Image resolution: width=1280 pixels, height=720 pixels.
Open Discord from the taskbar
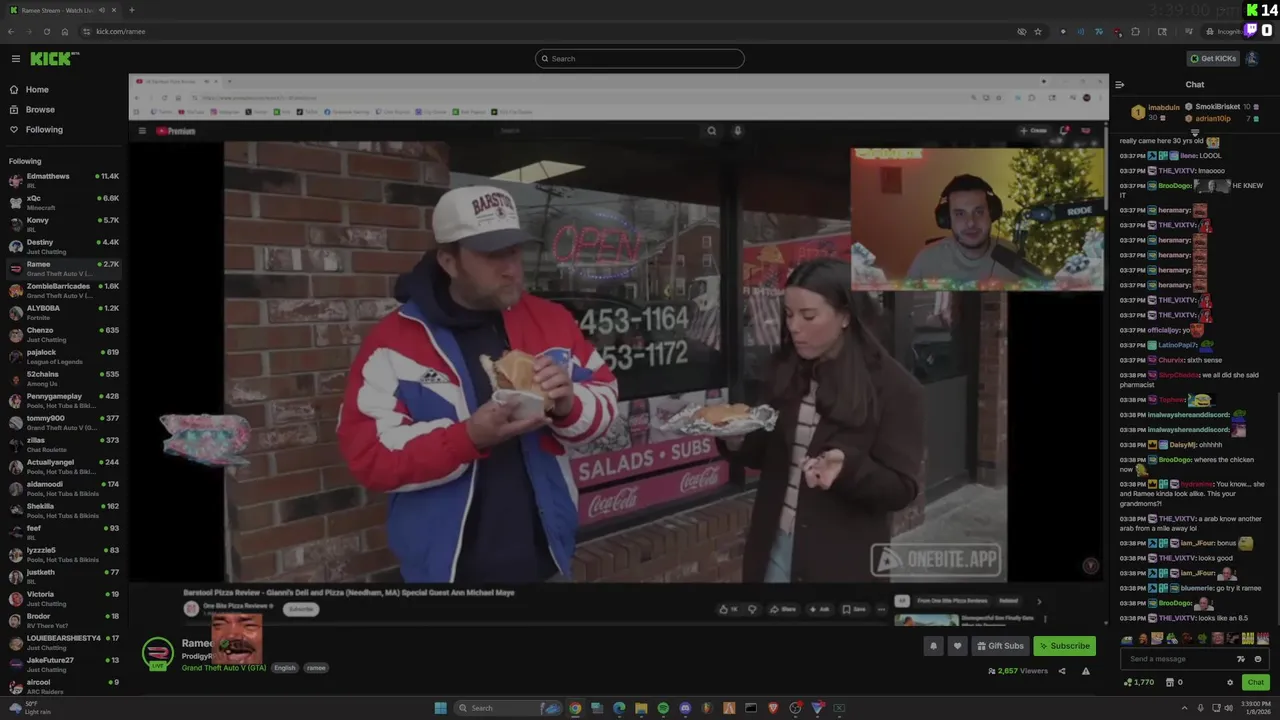[x=685, y=708]
